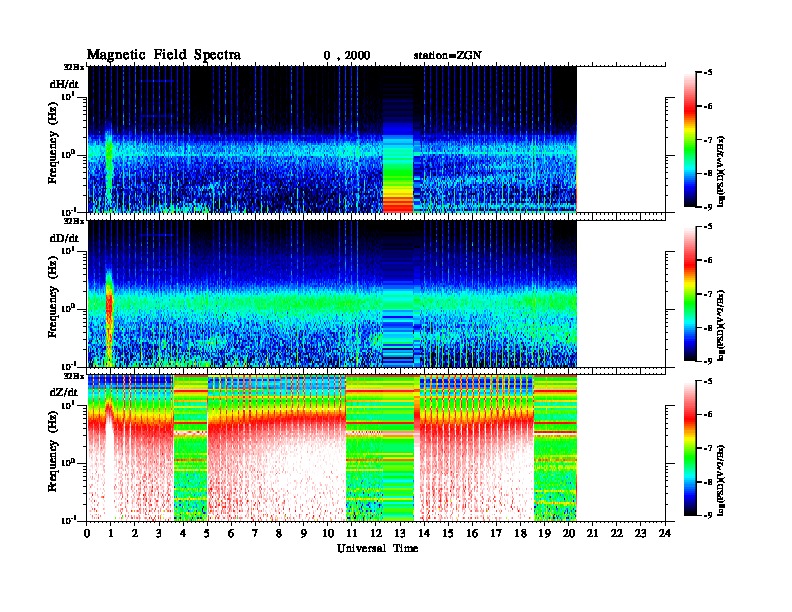This screenshot has width=792, height=612.
Task: Click the '0 , 2000' date text
Action: tap(346, 56)
